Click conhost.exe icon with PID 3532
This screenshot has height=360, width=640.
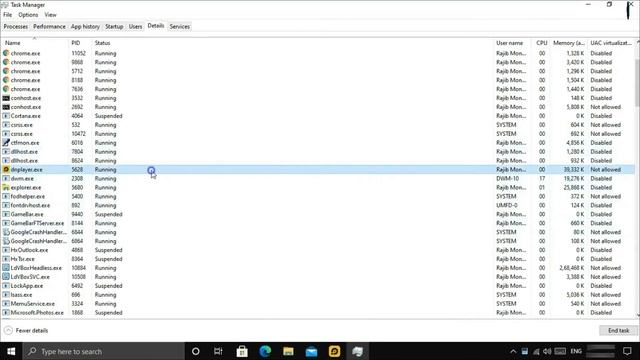point(6,98)
